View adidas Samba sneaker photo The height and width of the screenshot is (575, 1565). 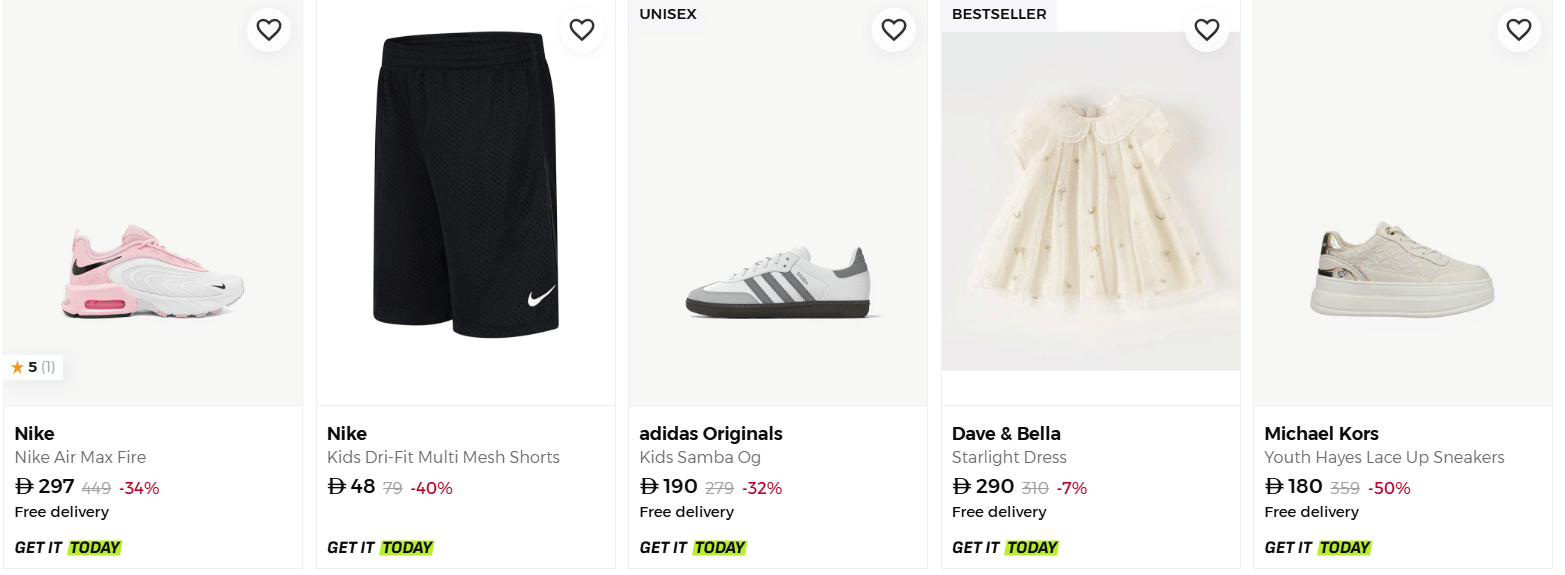778,283
